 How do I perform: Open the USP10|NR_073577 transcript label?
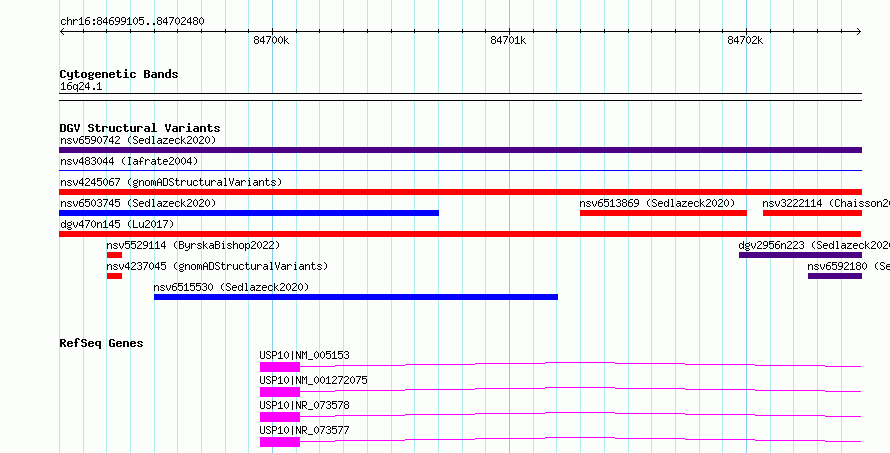click(304, 430)
